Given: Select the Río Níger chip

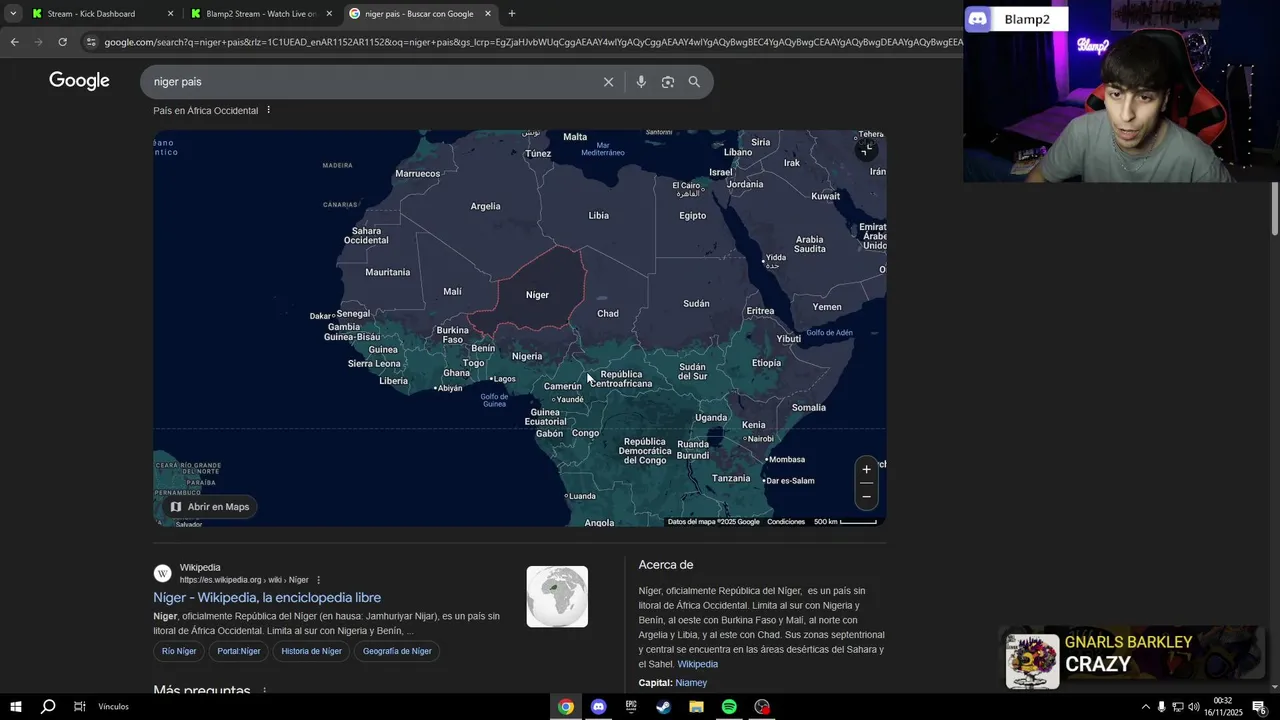Looking at the screenshot, I should click(179, 651).
